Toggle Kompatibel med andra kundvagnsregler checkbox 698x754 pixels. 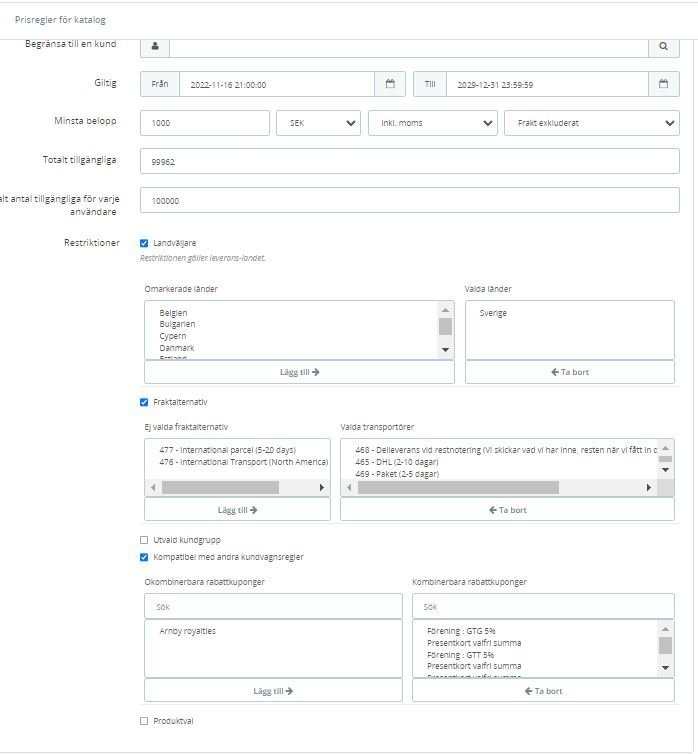144,557
